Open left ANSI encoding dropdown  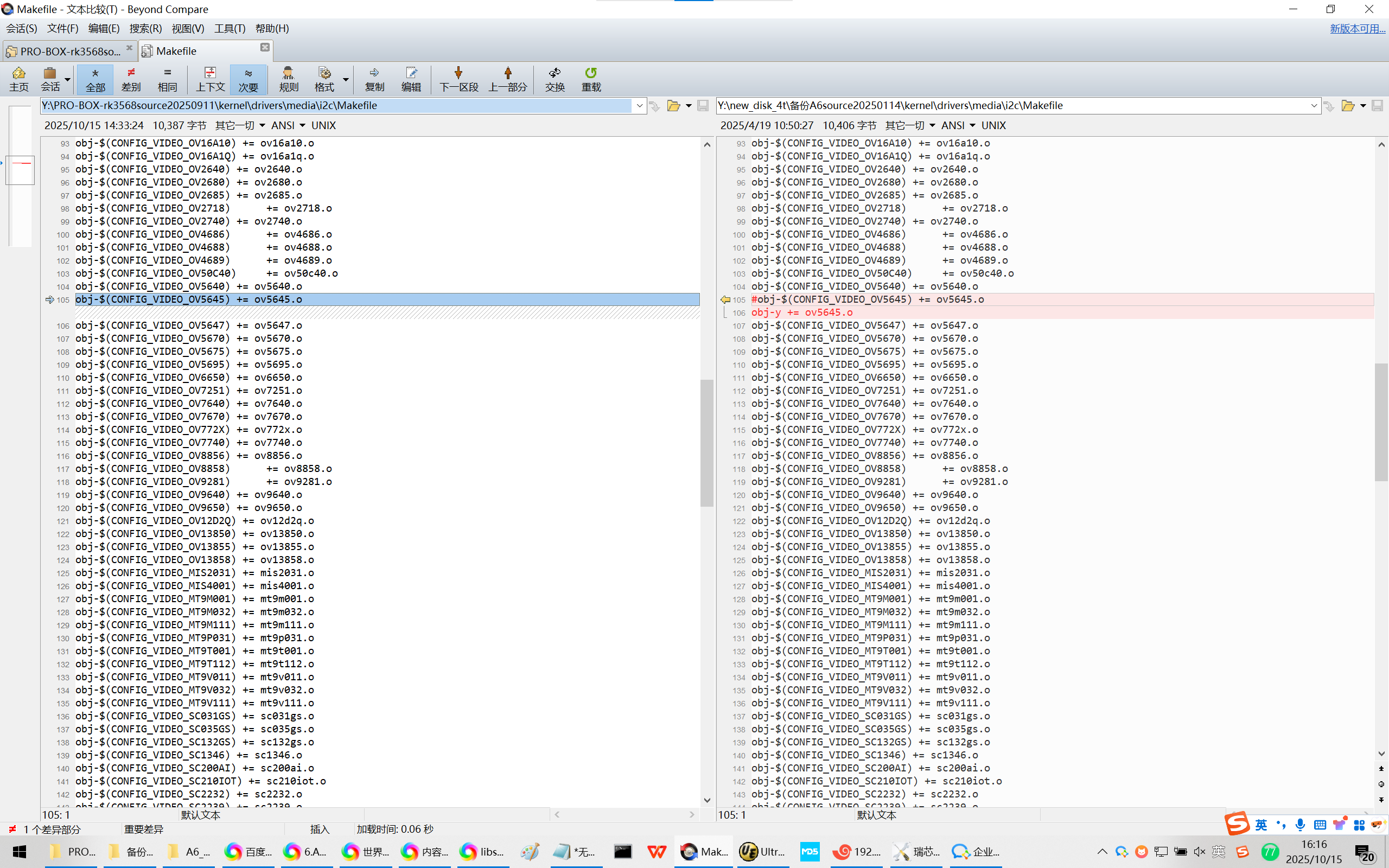coord(289,125)
